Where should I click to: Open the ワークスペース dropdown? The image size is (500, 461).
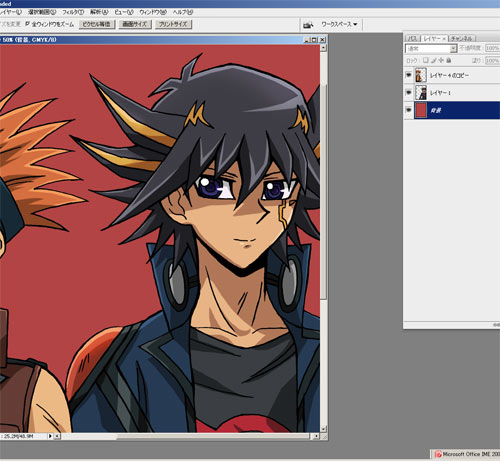click(x=339, y=24)
